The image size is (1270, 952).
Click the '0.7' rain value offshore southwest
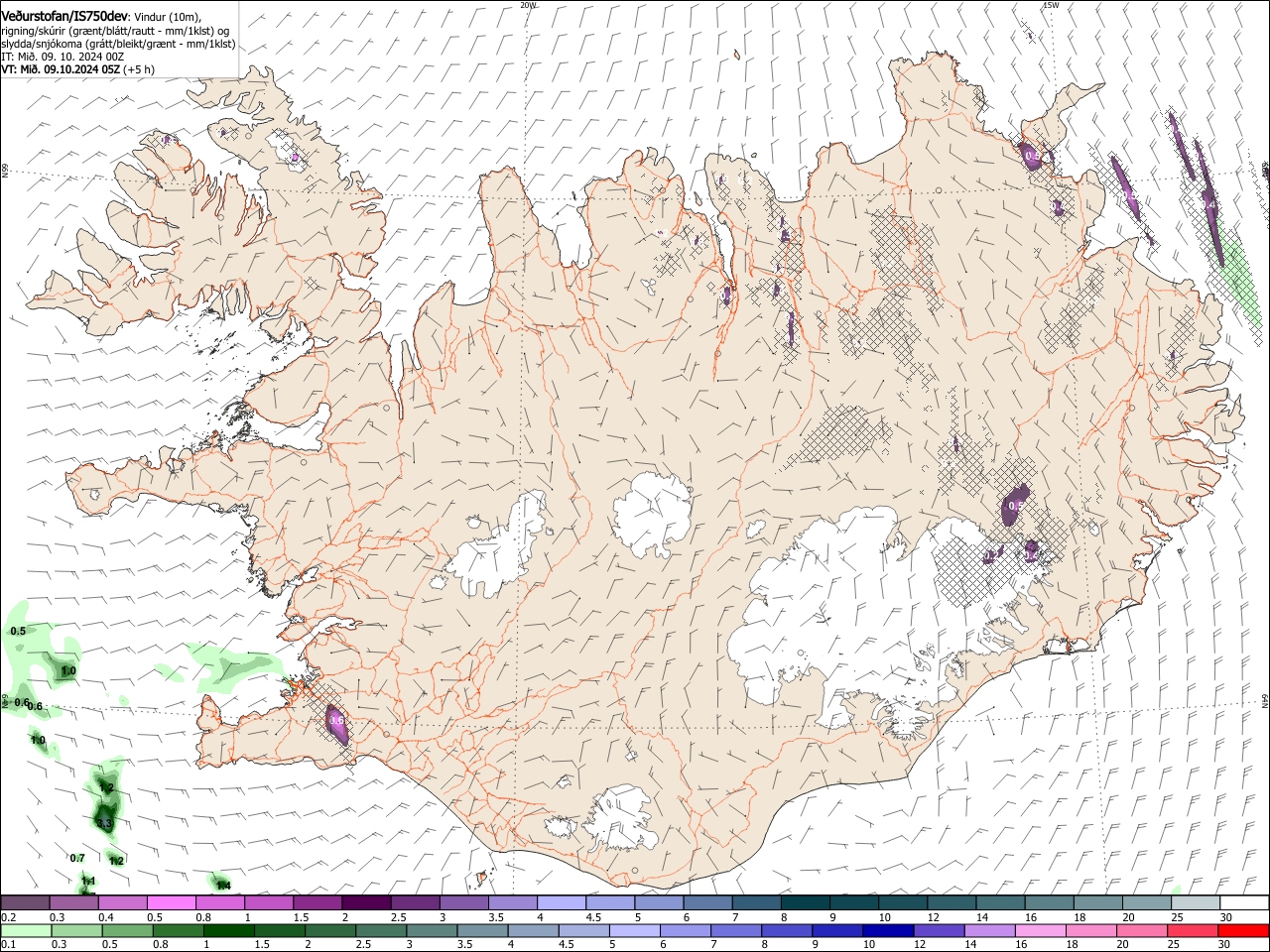78,858
